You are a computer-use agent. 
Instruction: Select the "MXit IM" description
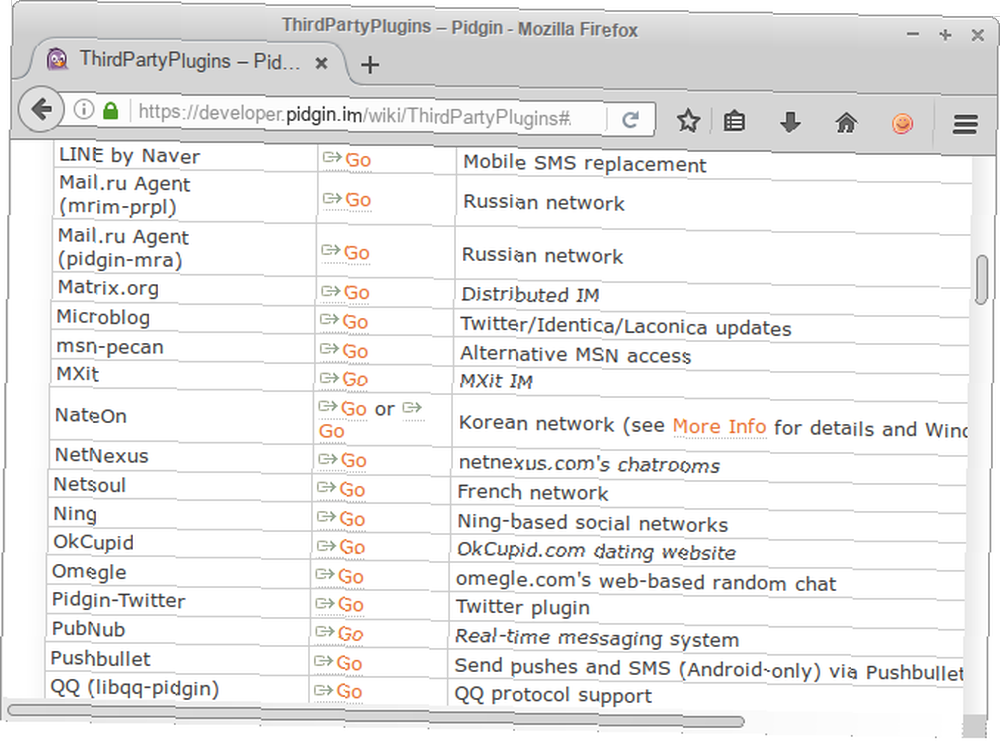pyautogui.click(x=496, y=381)
